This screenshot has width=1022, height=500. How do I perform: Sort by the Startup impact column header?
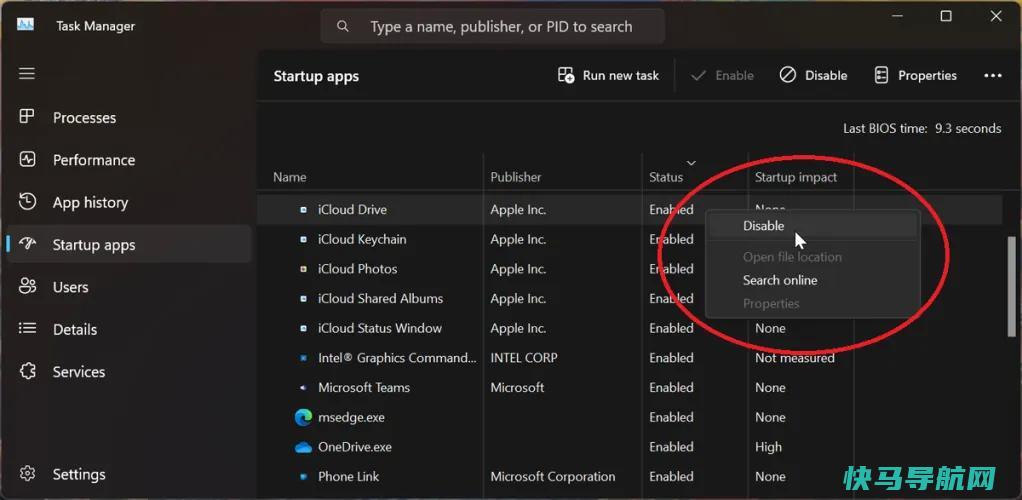tap(796, 177)
